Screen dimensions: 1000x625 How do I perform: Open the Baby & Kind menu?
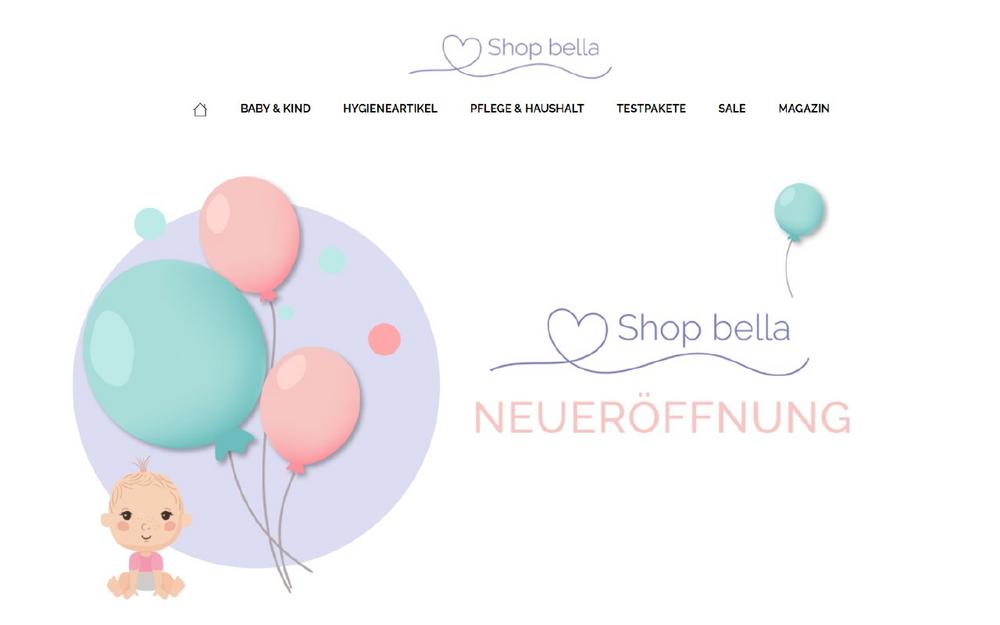pyautogui.click(x=276, y=108)
